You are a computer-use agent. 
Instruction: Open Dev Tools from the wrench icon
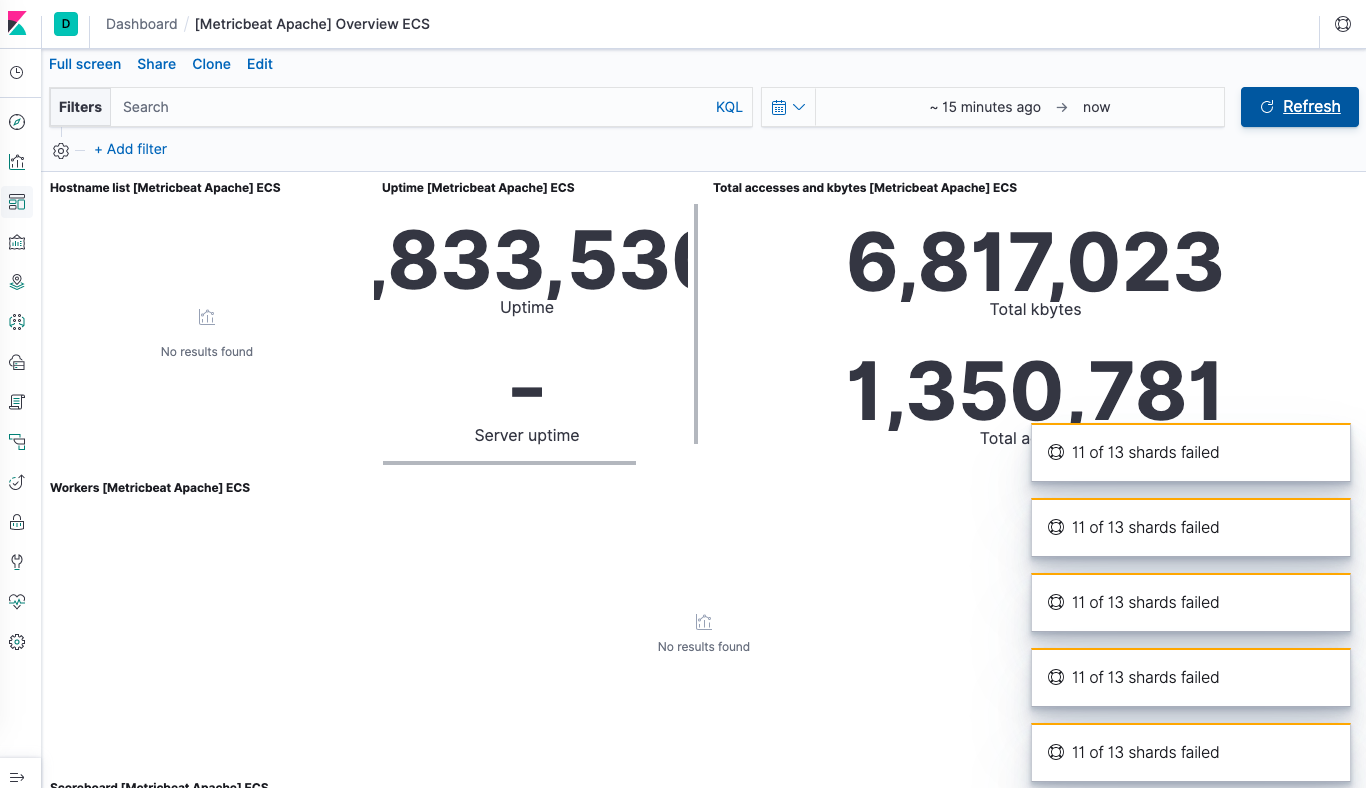click(17, 562)
